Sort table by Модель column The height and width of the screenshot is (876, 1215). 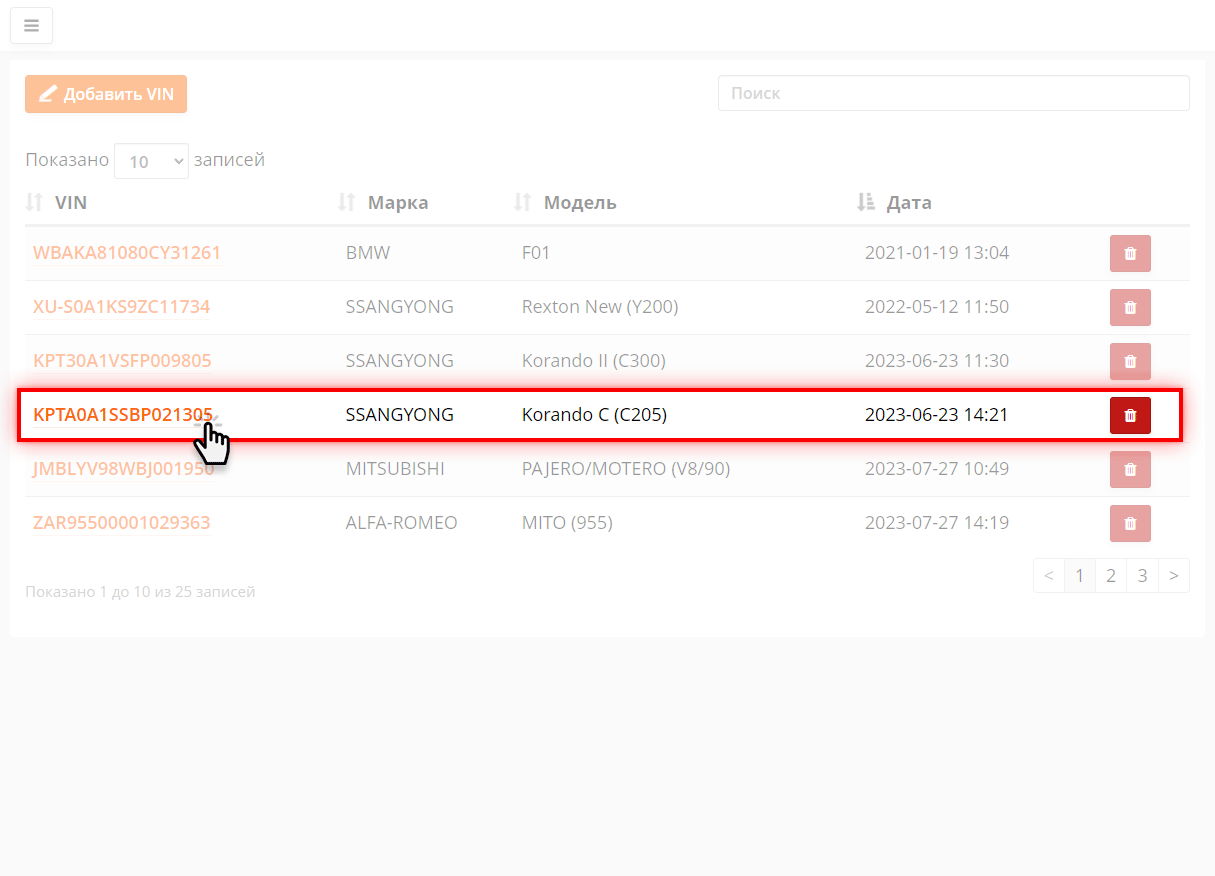coord(579,203)
